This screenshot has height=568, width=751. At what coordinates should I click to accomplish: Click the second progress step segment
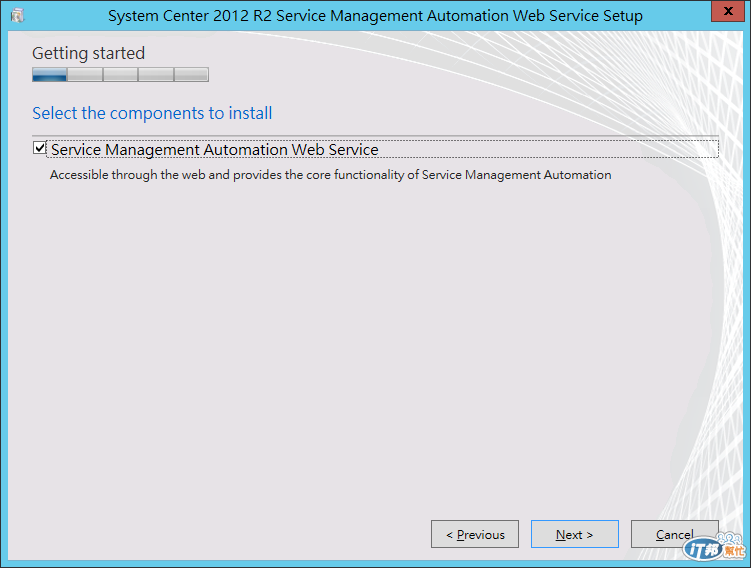(x=85, y=74)
